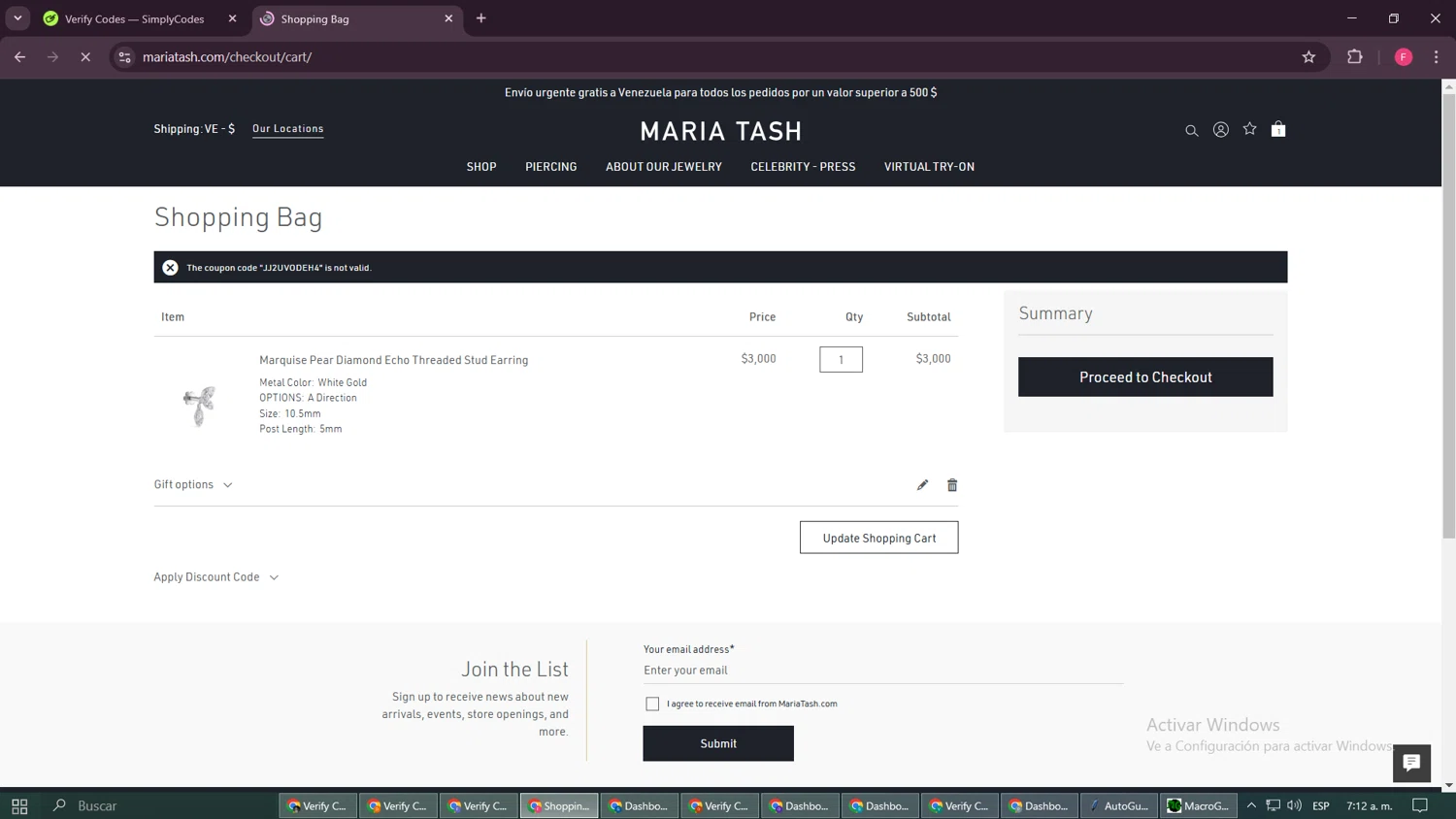1456x819 pixels.
Task: Open Marquise Pear Diamond Echo earring product link
Action: coord(394,360)
